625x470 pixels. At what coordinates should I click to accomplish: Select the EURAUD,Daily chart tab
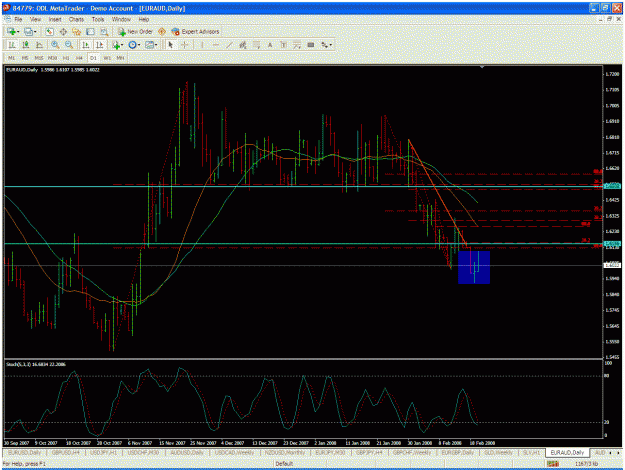tap(567, 453)
